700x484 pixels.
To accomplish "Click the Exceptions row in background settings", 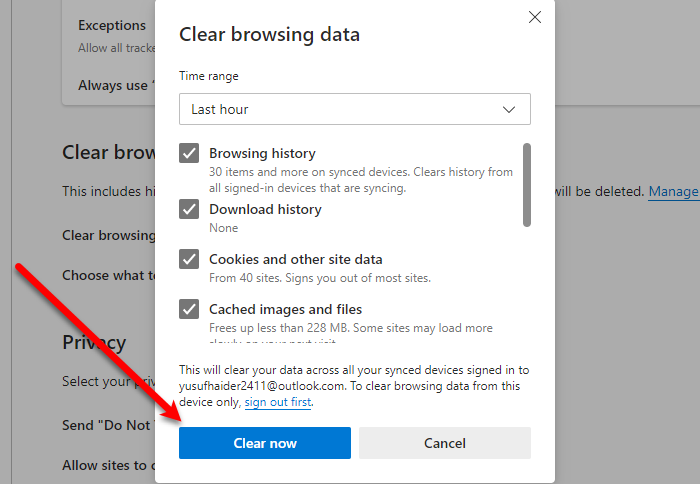I will [112, 26].
